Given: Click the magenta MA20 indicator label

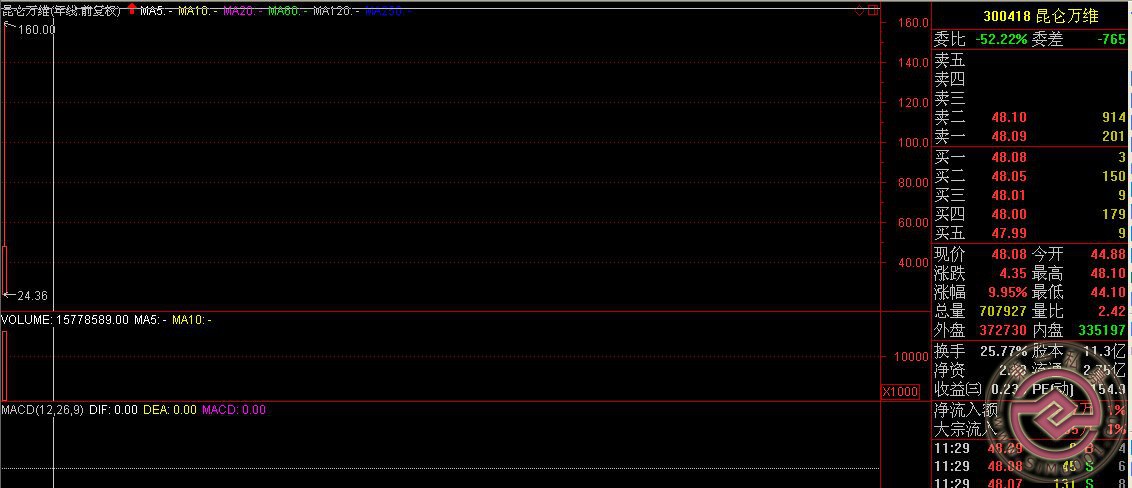Looking at the screenshot, I should (x=241, y=10).
